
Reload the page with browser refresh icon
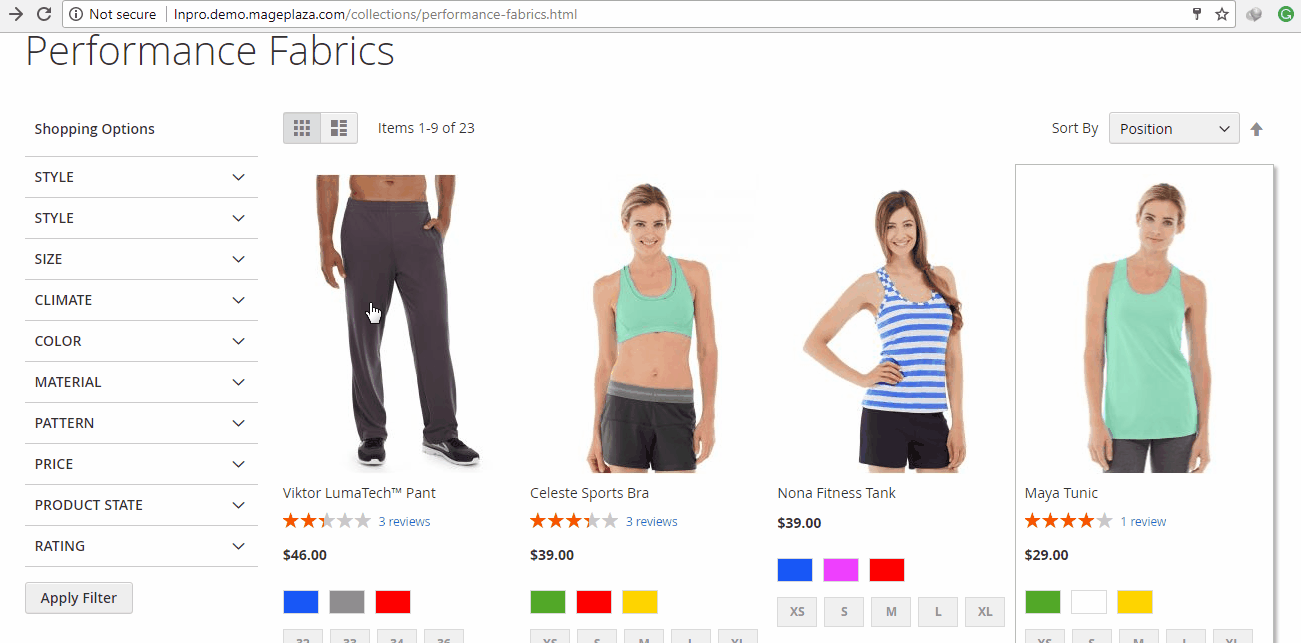[x=44, y=14]
